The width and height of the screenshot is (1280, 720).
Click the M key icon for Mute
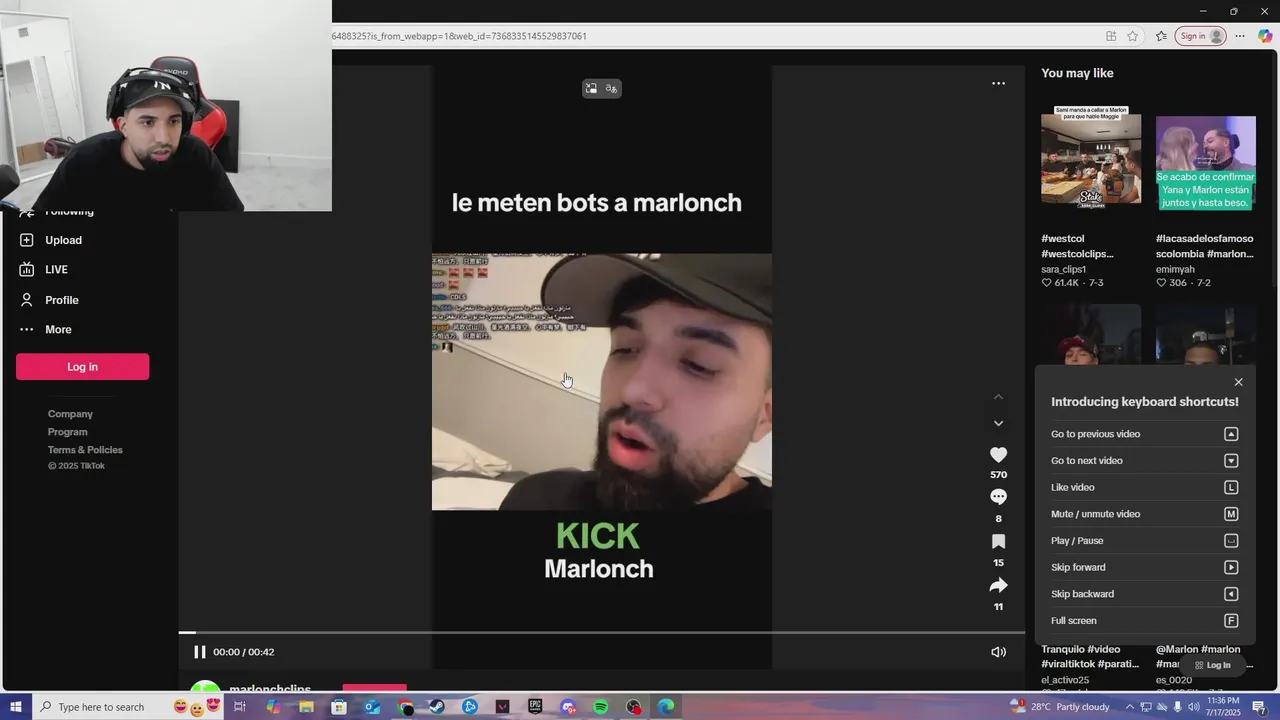coord(1231,514)
